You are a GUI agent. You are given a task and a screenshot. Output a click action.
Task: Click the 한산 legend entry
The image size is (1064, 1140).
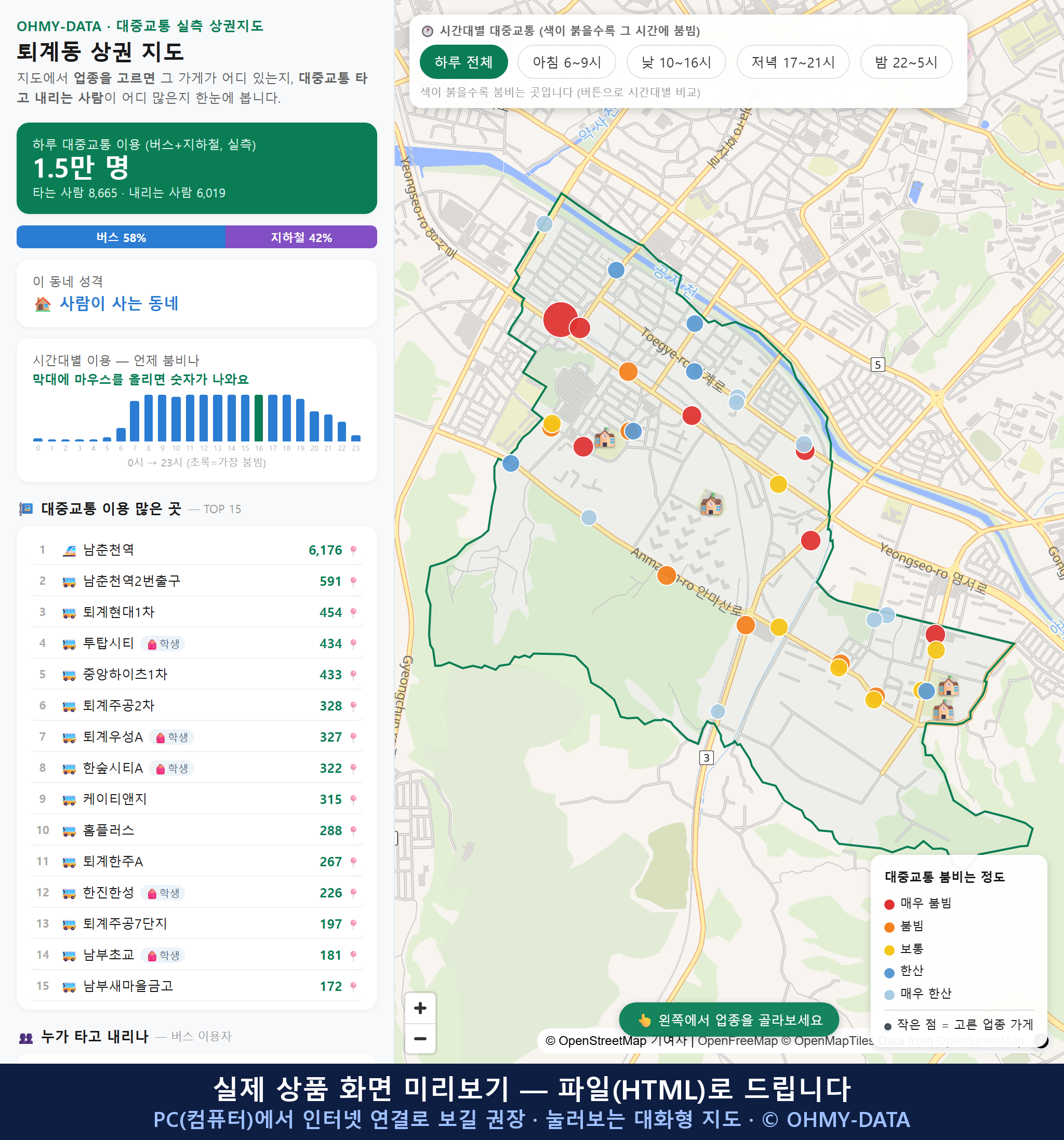point(905,971)
